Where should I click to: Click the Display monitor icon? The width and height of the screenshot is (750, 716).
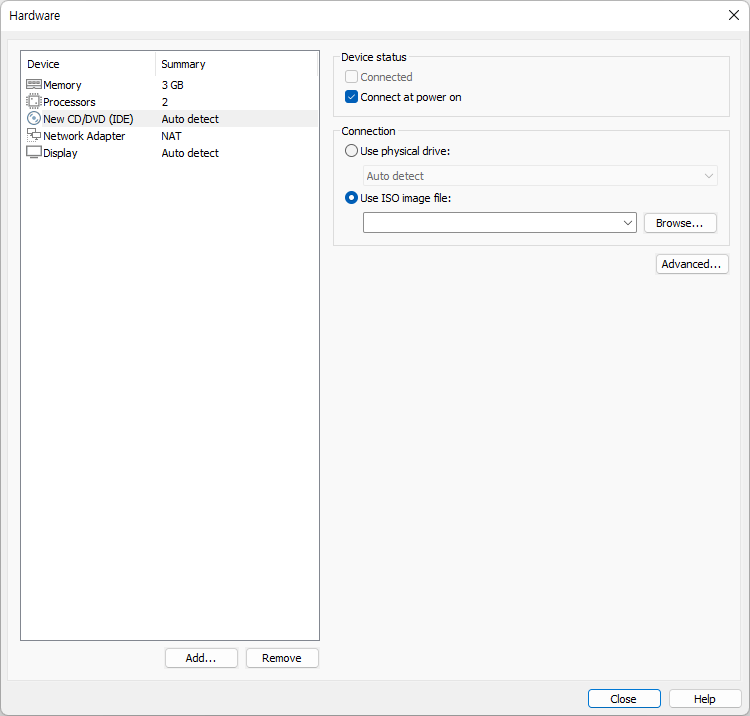click(34, 153)
